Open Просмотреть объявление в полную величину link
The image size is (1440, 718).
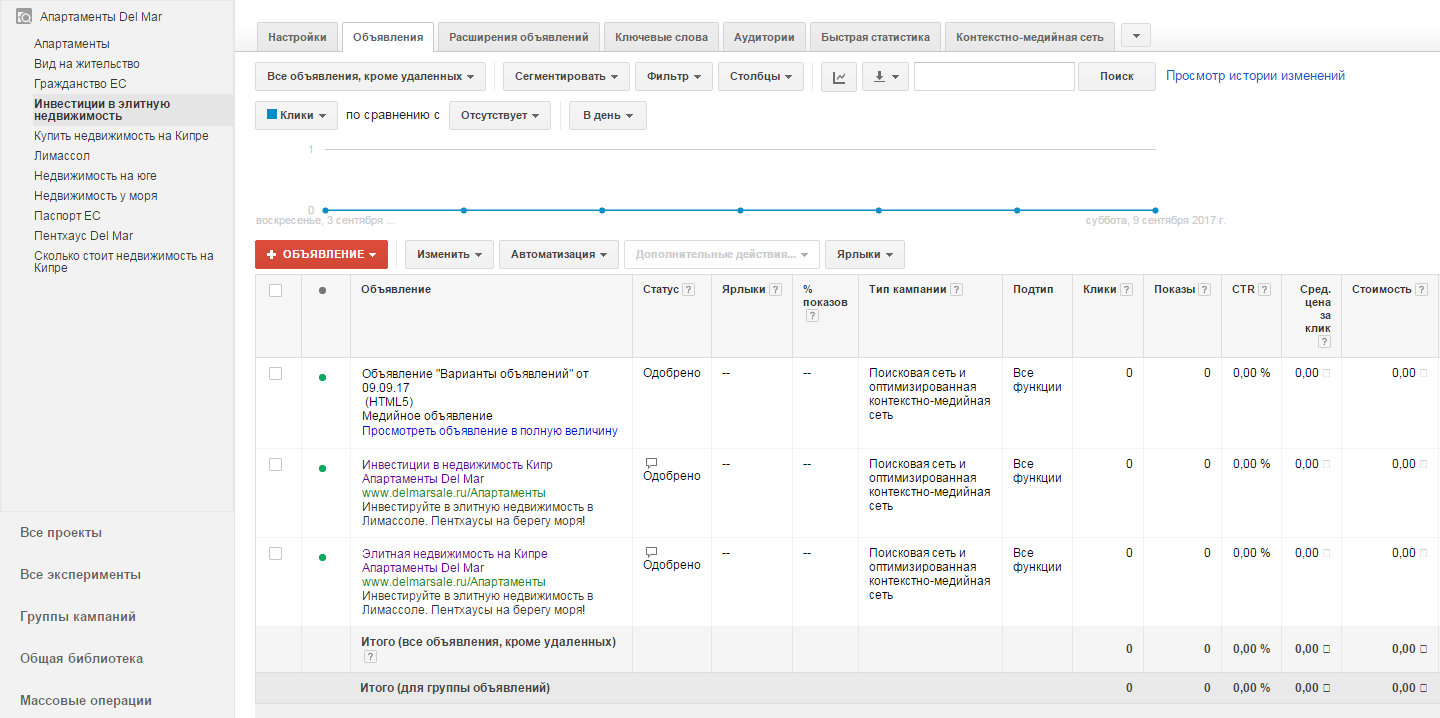point(490,431)
